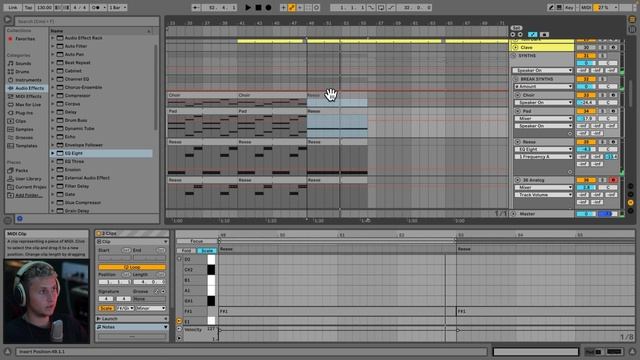Expand Audio Effect Rack in browser
This screenshot has height=360, width=640.
pos(53,38)
